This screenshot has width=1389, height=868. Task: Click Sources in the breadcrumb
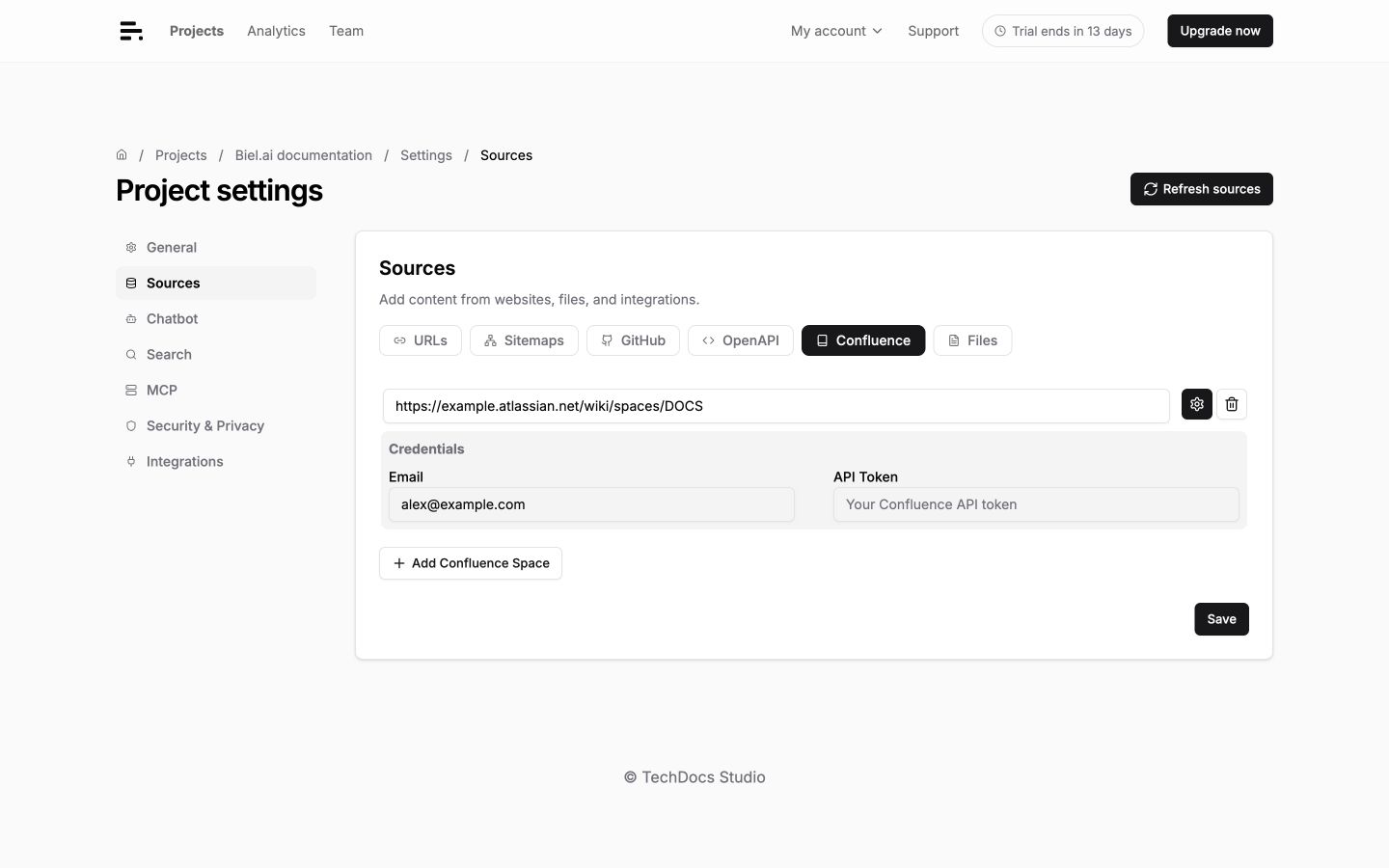pos(506,155)
